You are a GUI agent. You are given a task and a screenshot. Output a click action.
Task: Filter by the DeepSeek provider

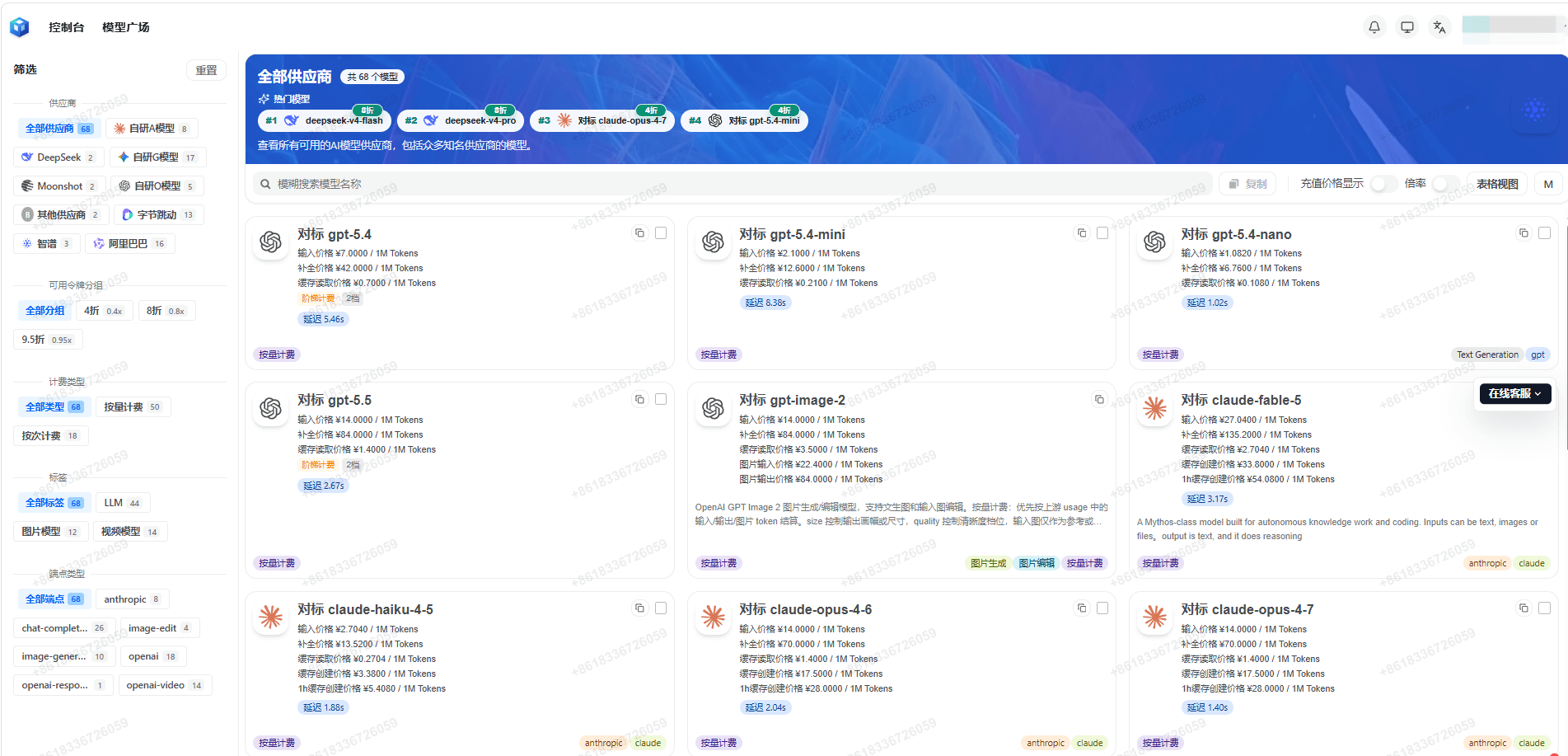pos(58,157)
